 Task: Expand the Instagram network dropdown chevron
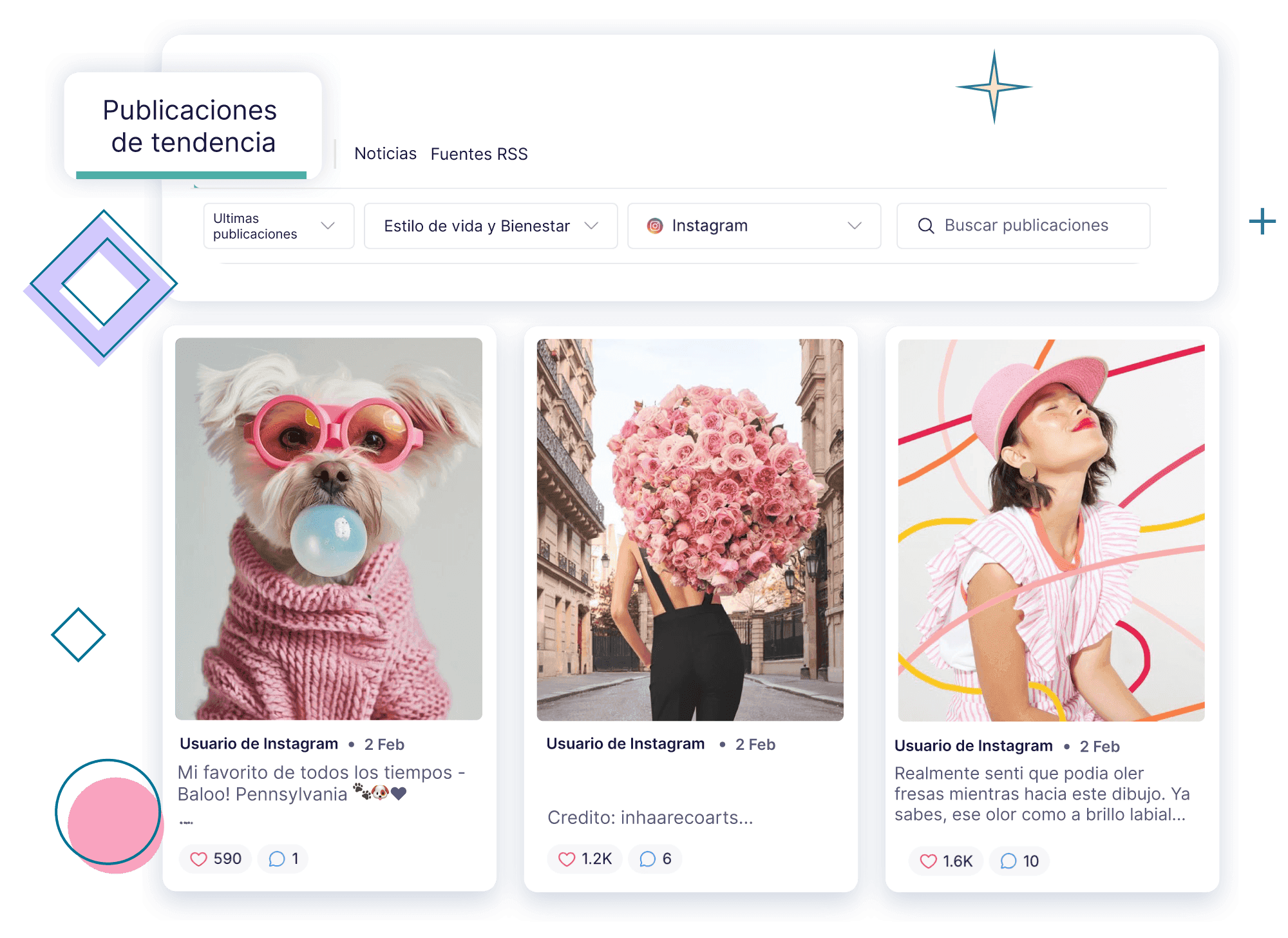click(x=854, y=225)
